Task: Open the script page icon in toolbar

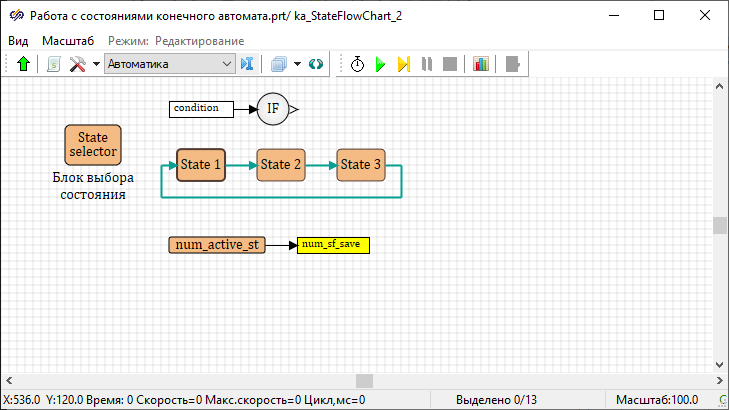Action: coord(54,64)
